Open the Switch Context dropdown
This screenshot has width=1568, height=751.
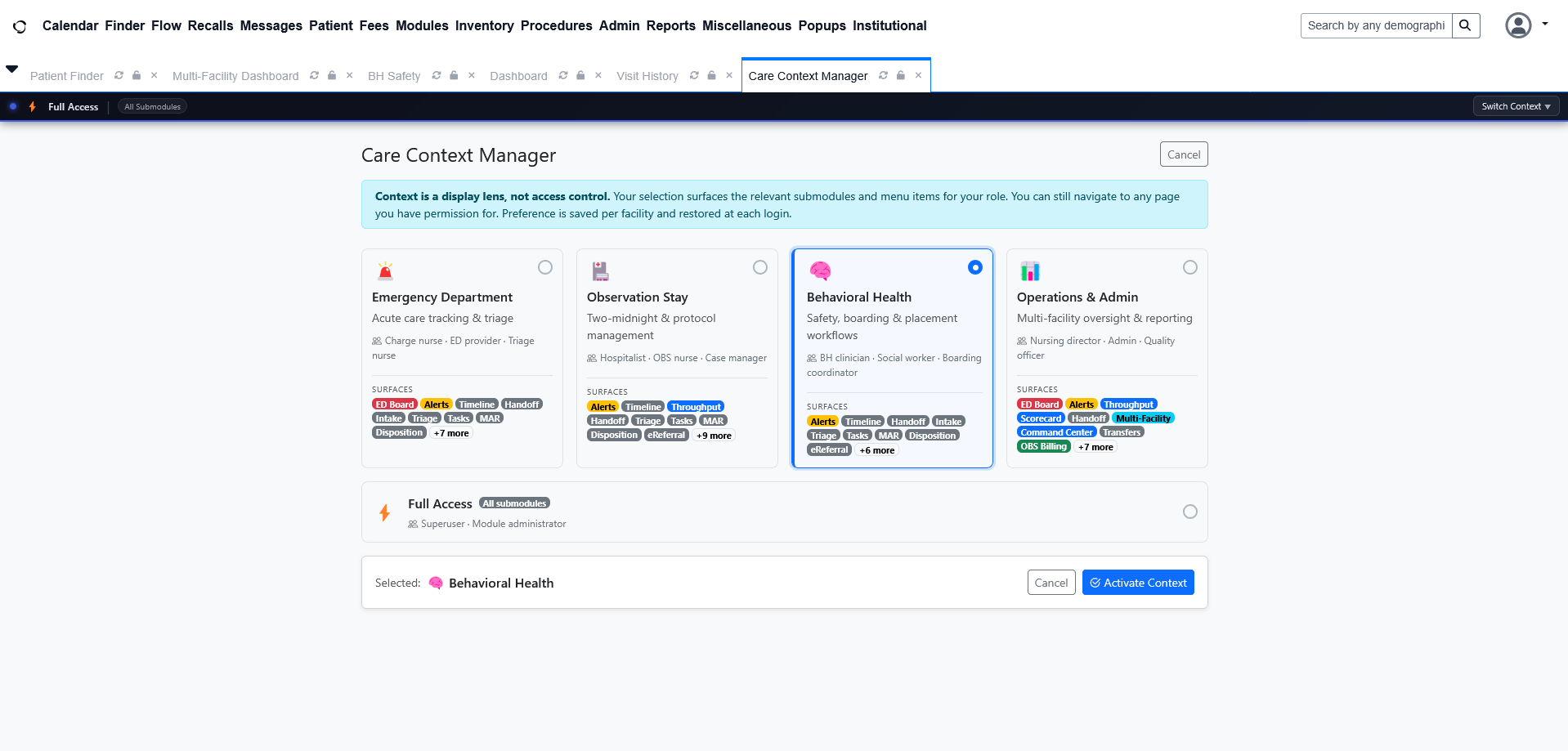point(1516,106)
